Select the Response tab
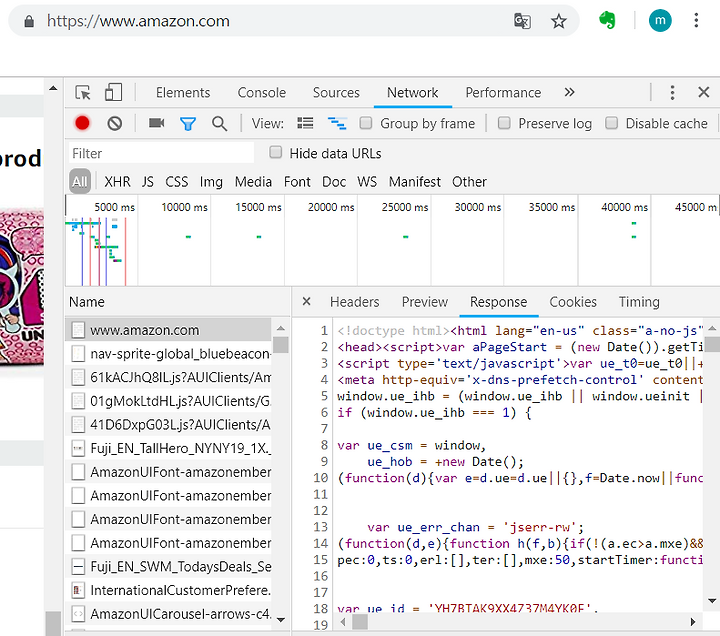 (498, 302)
